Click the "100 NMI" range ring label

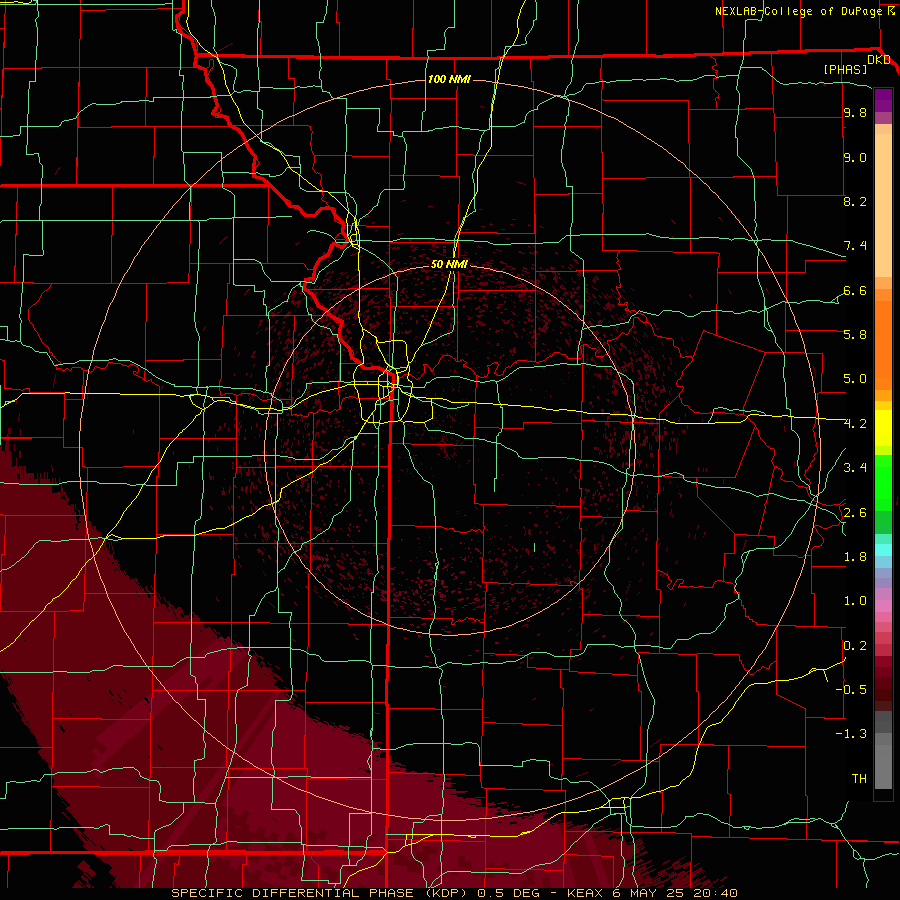pos(449,79)
